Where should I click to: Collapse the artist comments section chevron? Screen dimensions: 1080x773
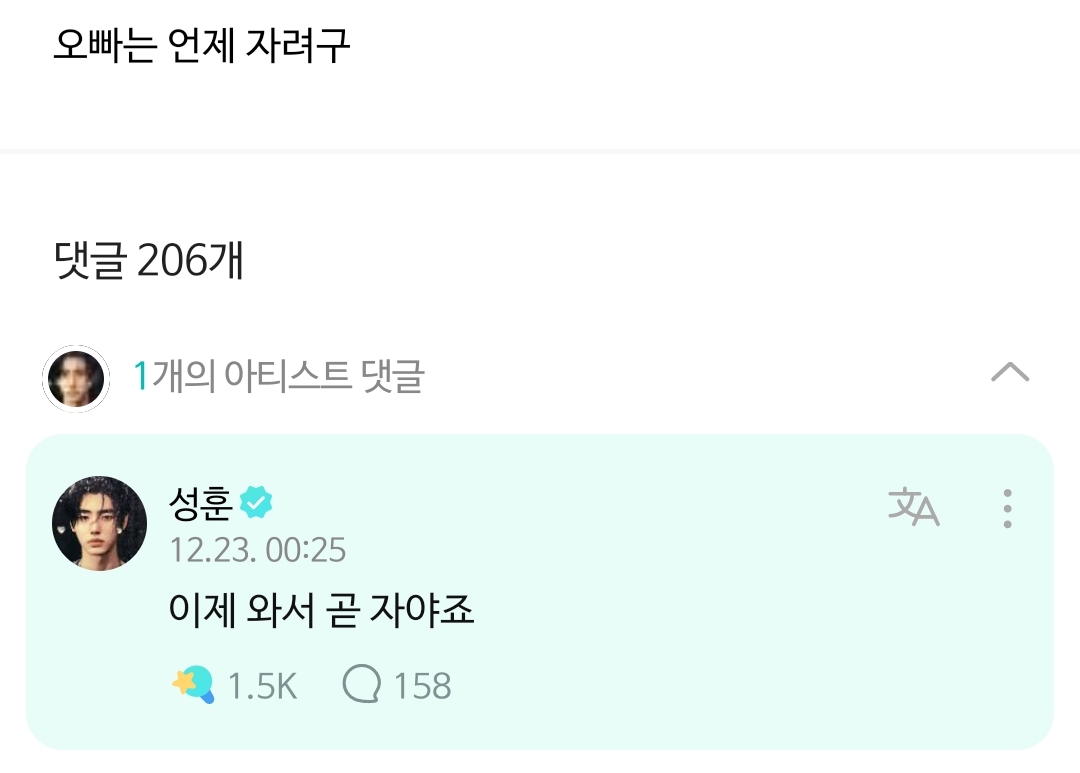[x=1009, y=374]
